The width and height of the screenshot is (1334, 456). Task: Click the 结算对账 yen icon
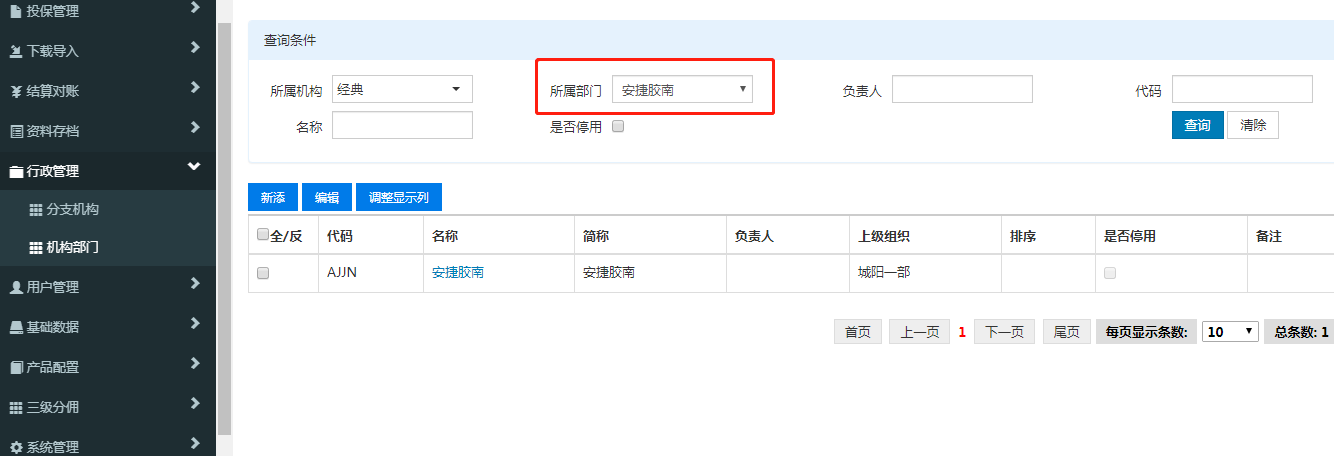tap(15, 91)
